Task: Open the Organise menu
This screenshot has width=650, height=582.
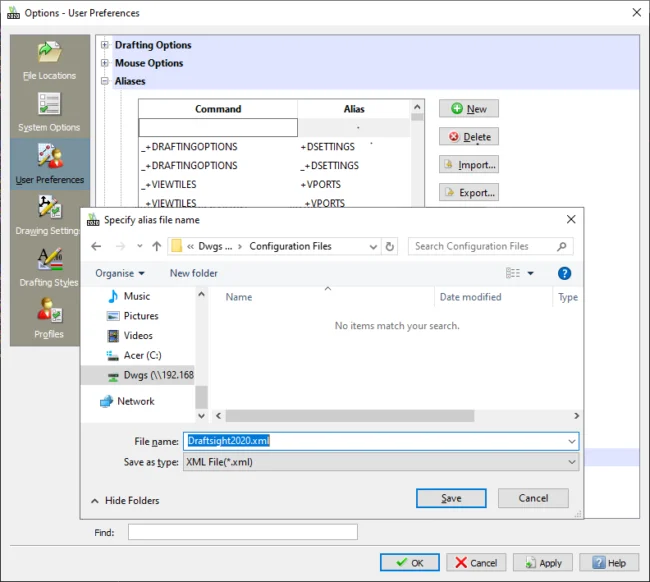Action: pos(120,273)
